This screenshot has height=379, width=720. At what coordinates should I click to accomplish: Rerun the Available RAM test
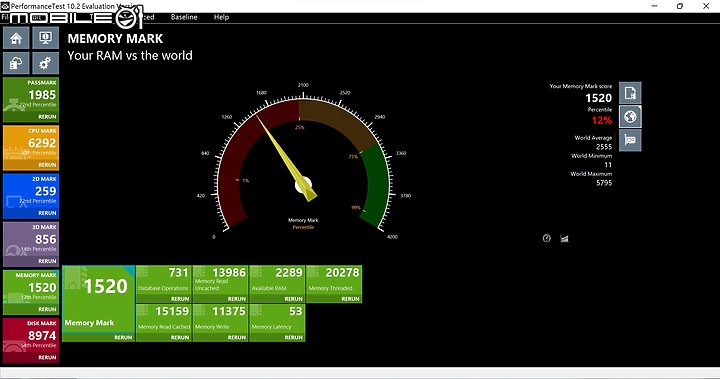coord(293,299)
